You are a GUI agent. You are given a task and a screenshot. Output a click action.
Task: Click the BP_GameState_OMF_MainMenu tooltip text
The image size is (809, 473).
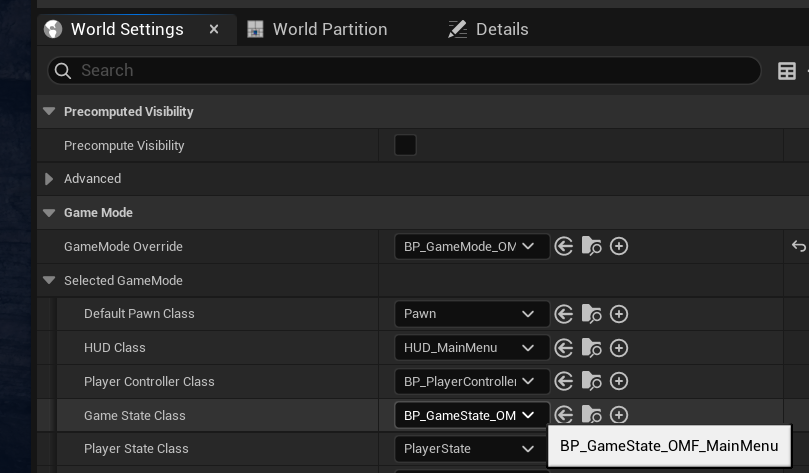pyautogui.click(x=669, y=446)
